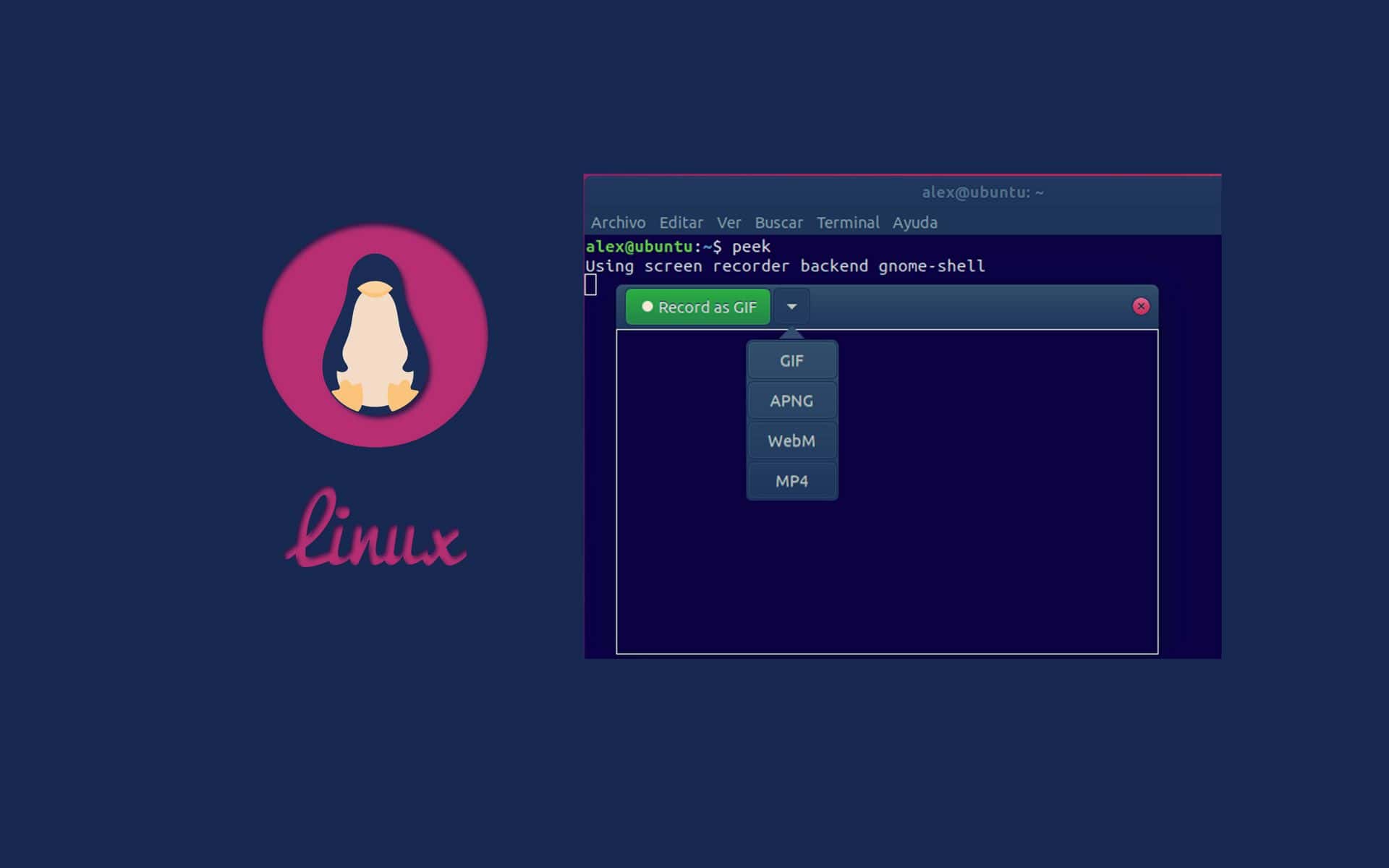This screenshot has height=868, width=1389.
Task: Open the format selection dropdown arrow
Action: coord(791,307)
